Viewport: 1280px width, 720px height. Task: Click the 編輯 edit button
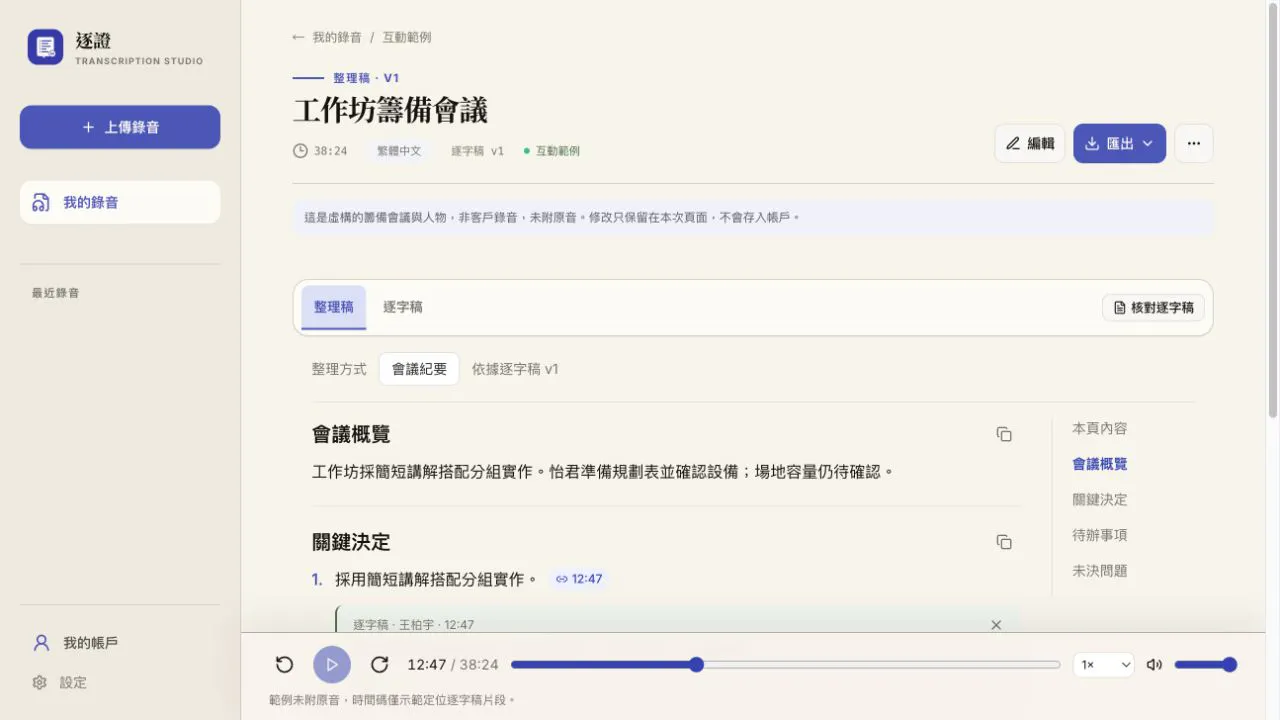tap(1030, 143)
